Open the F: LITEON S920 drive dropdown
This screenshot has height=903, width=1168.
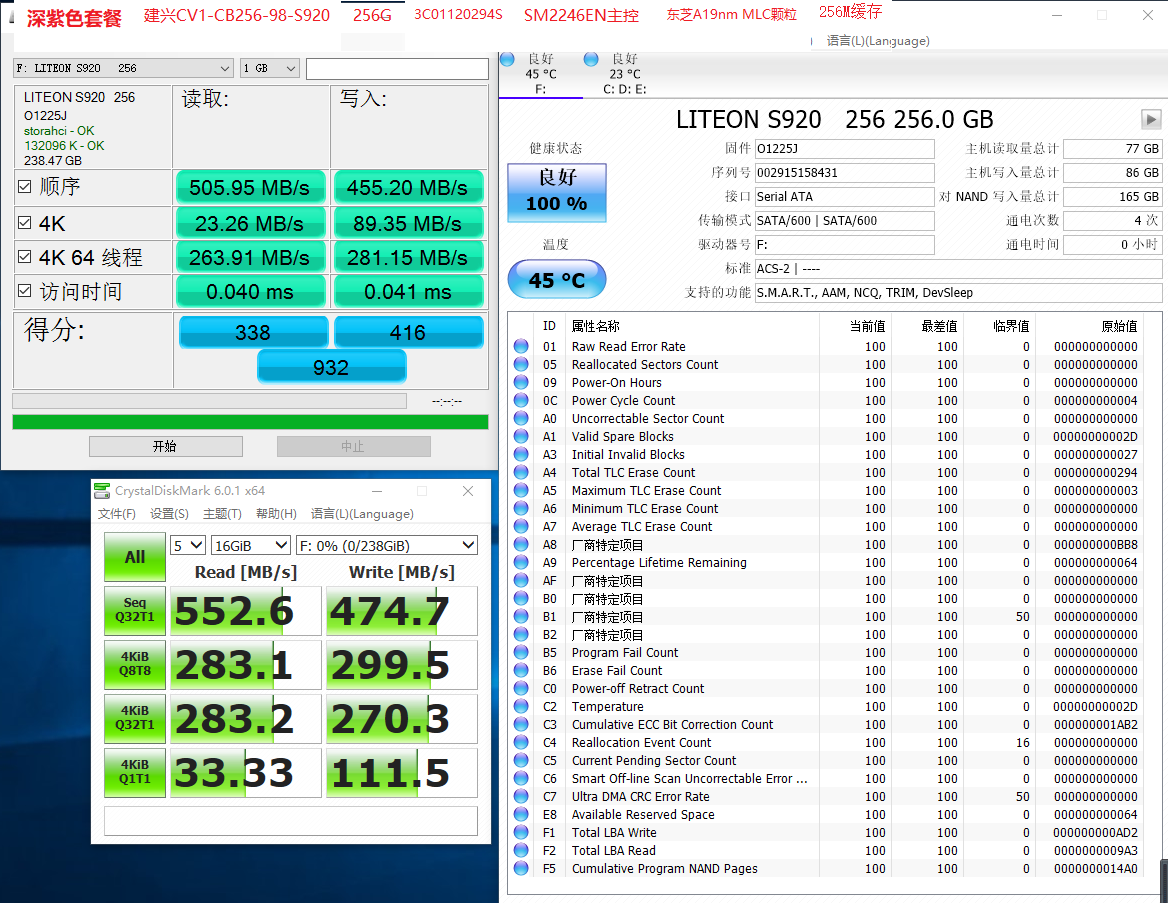point(124,69)
